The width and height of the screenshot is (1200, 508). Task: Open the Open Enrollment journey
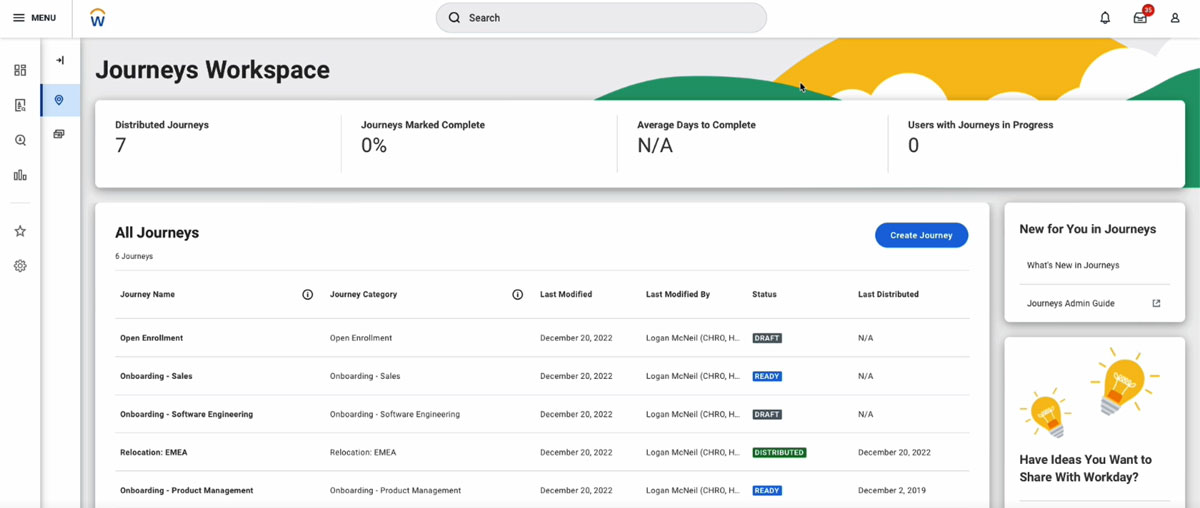point(152,338)
